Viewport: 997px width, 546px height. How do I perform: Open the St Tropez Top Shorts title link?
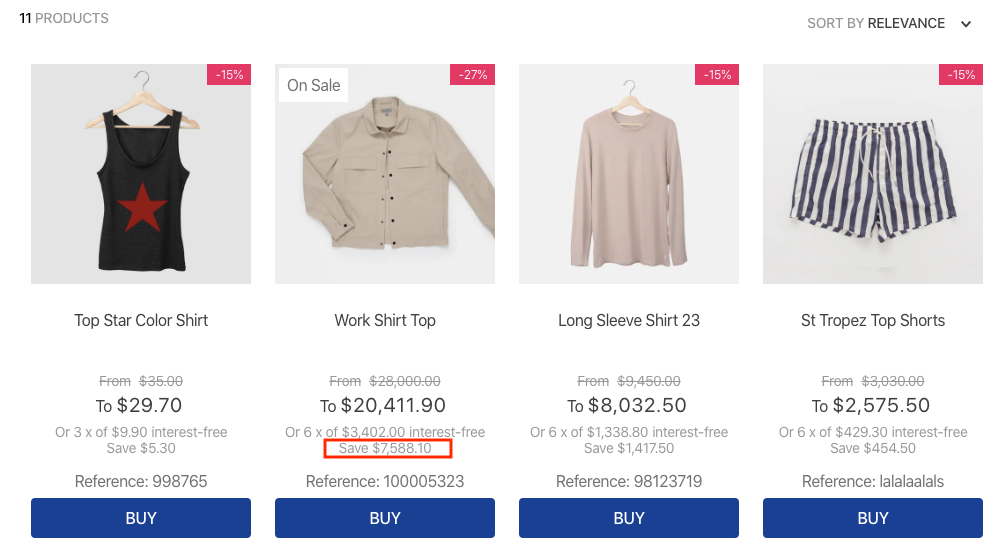coord(873,320)
